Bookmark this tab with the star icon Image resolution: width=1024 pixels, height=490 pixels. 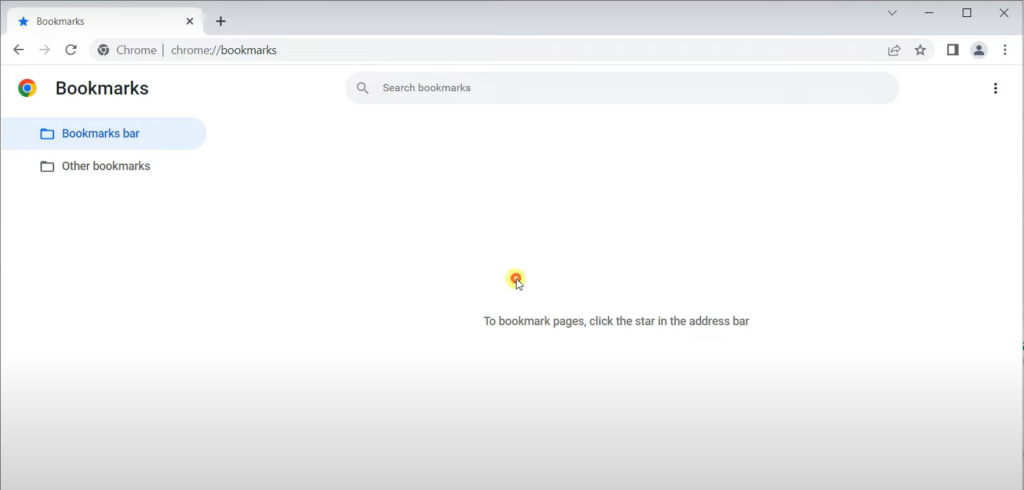(x=920, y=50)
